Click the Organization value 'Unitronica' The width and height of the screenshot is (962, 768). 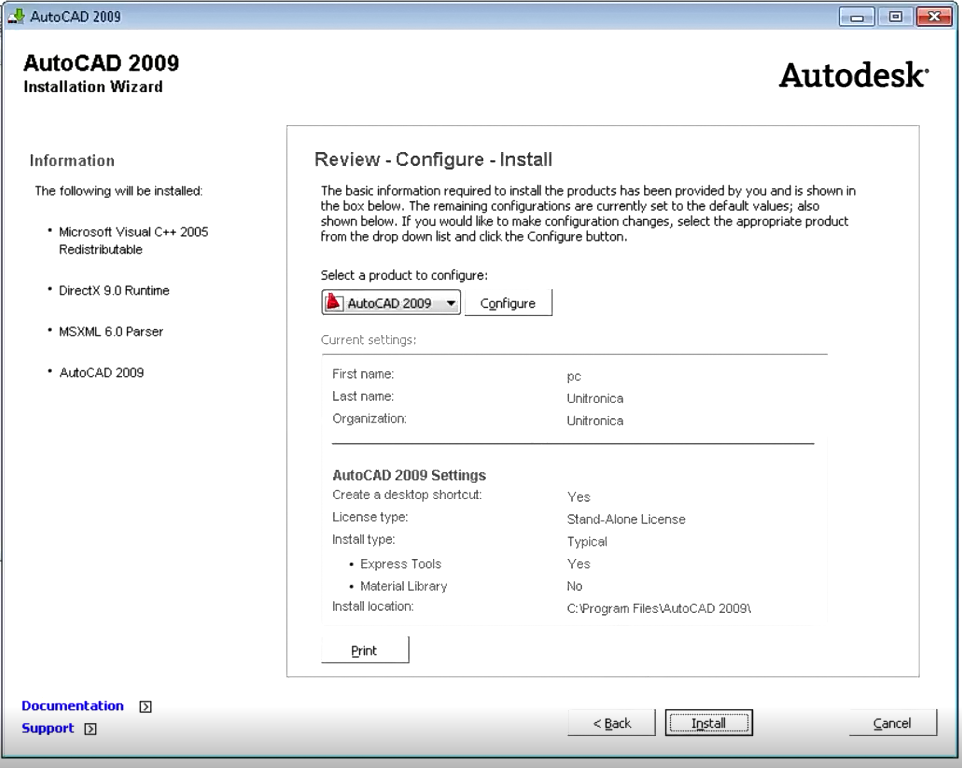(595, 421)
